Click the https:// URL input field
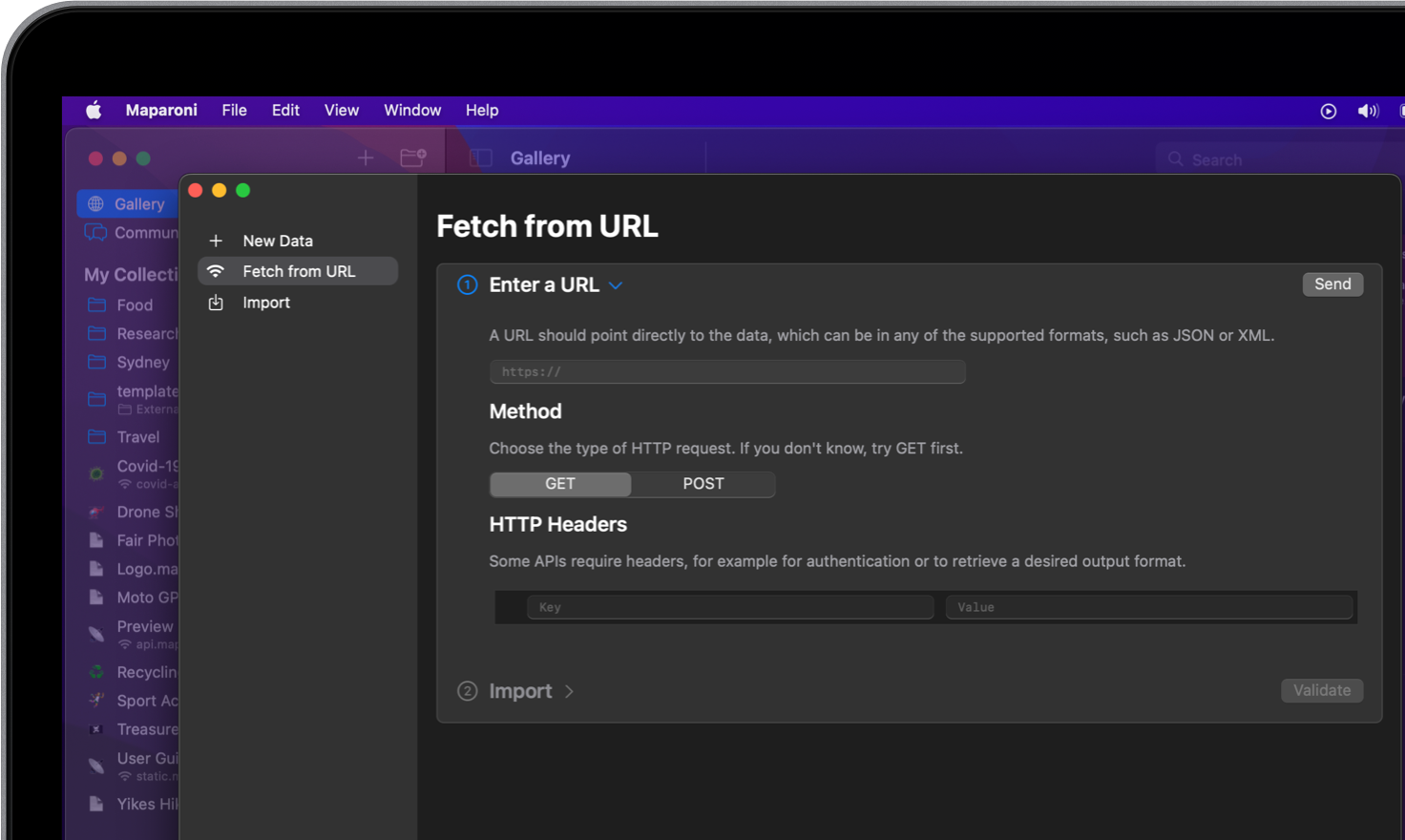This screenshot has height=840, width=1405. (x=727, y=371)
